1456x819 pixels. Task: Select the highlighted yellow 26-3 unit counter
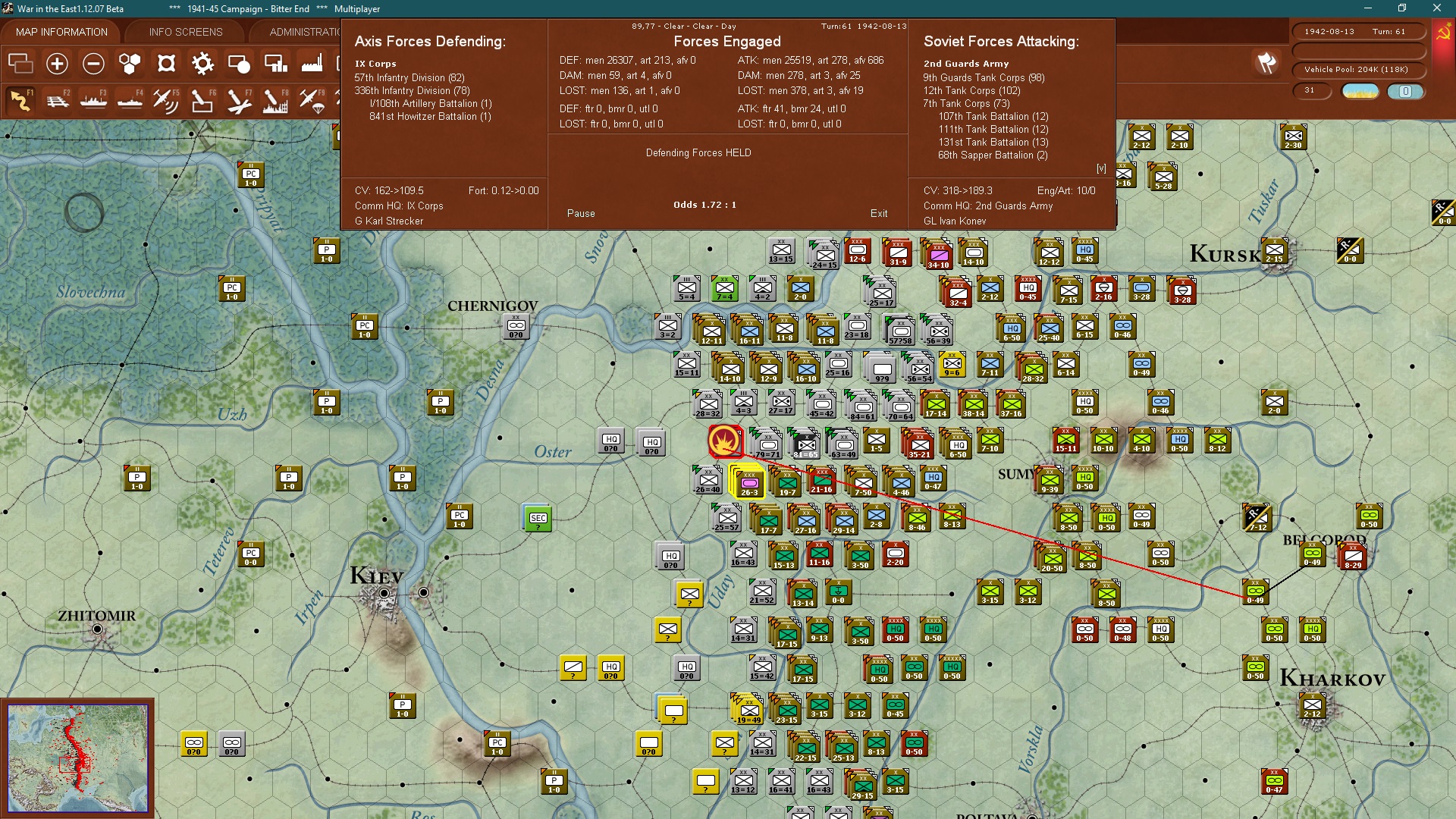[x=748, y=483]
